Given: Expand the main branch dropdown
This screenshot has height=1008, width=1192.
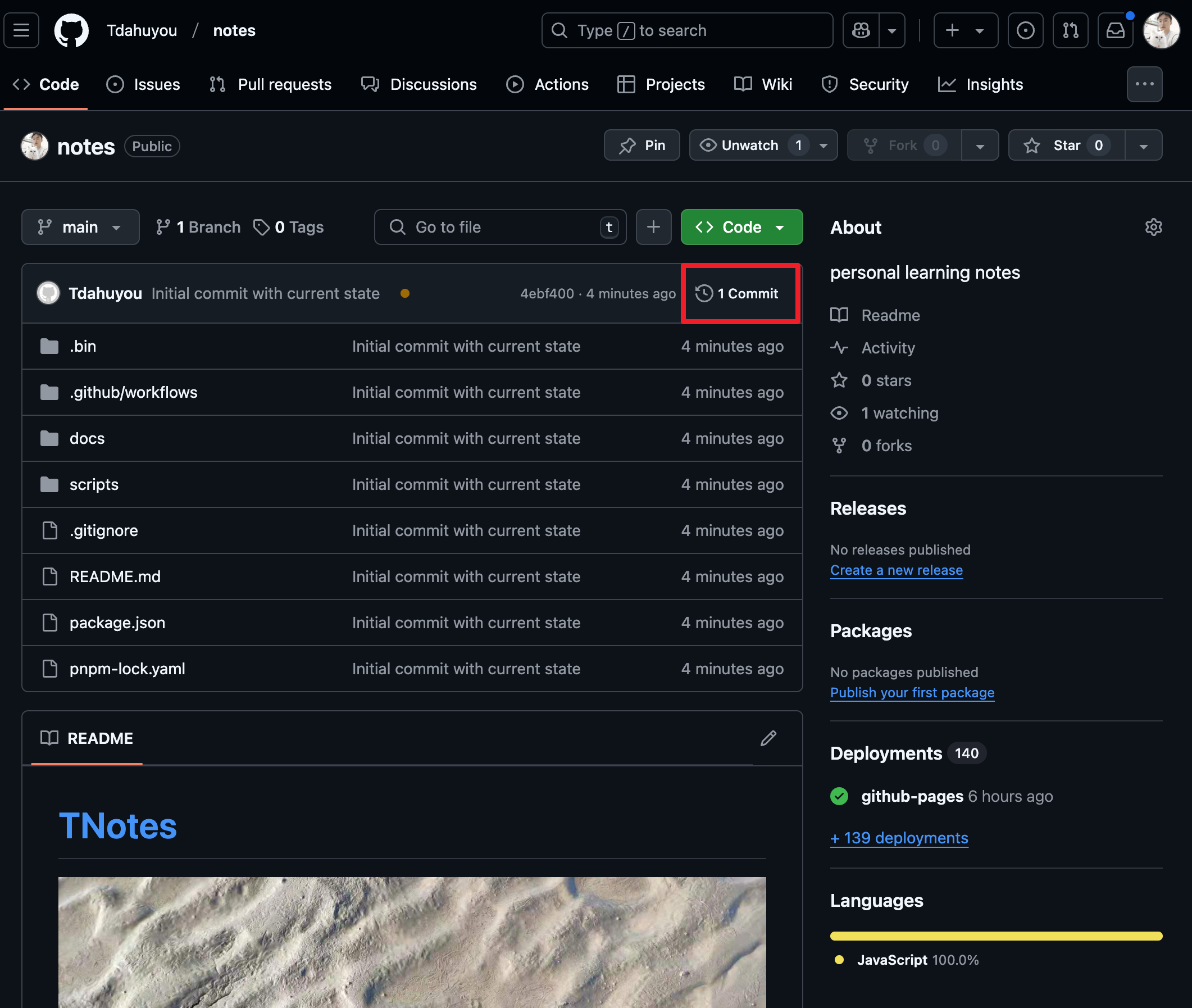Looking at the screenshot, I should 80,227.
